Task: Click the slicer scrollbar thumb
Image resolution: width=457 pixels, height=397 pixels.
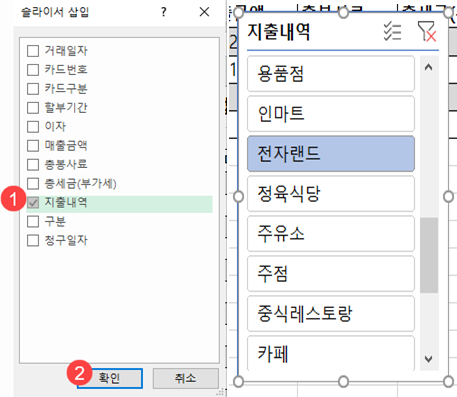Action: pyautogui.click(x=429, y=255)
